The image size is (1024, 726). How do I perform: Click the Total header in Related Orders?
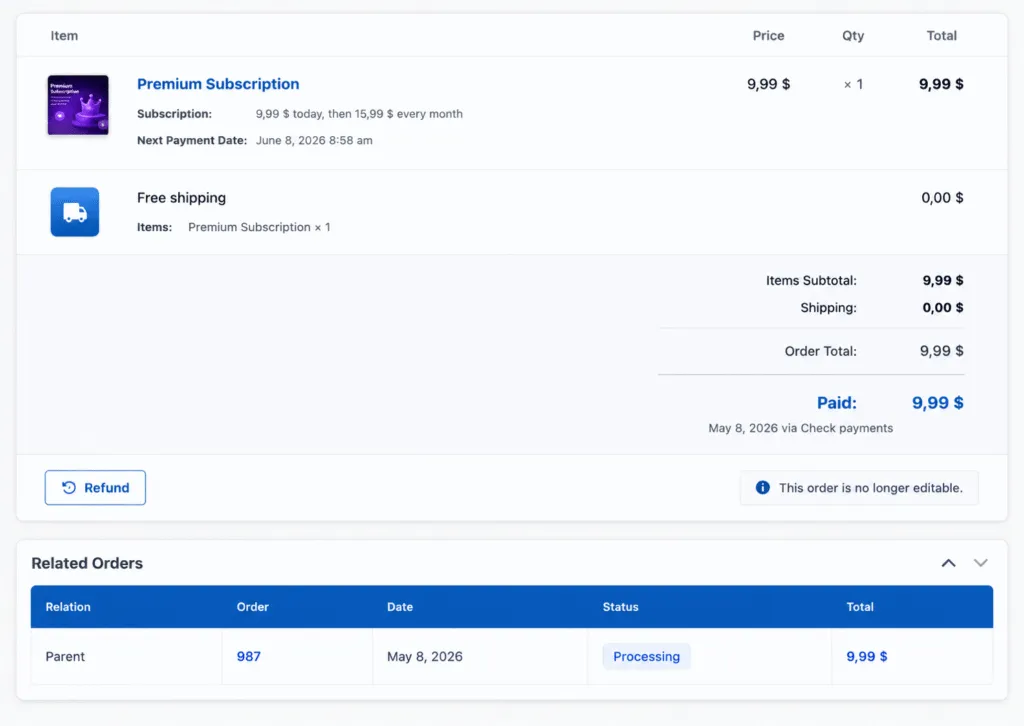click(860, 607)
